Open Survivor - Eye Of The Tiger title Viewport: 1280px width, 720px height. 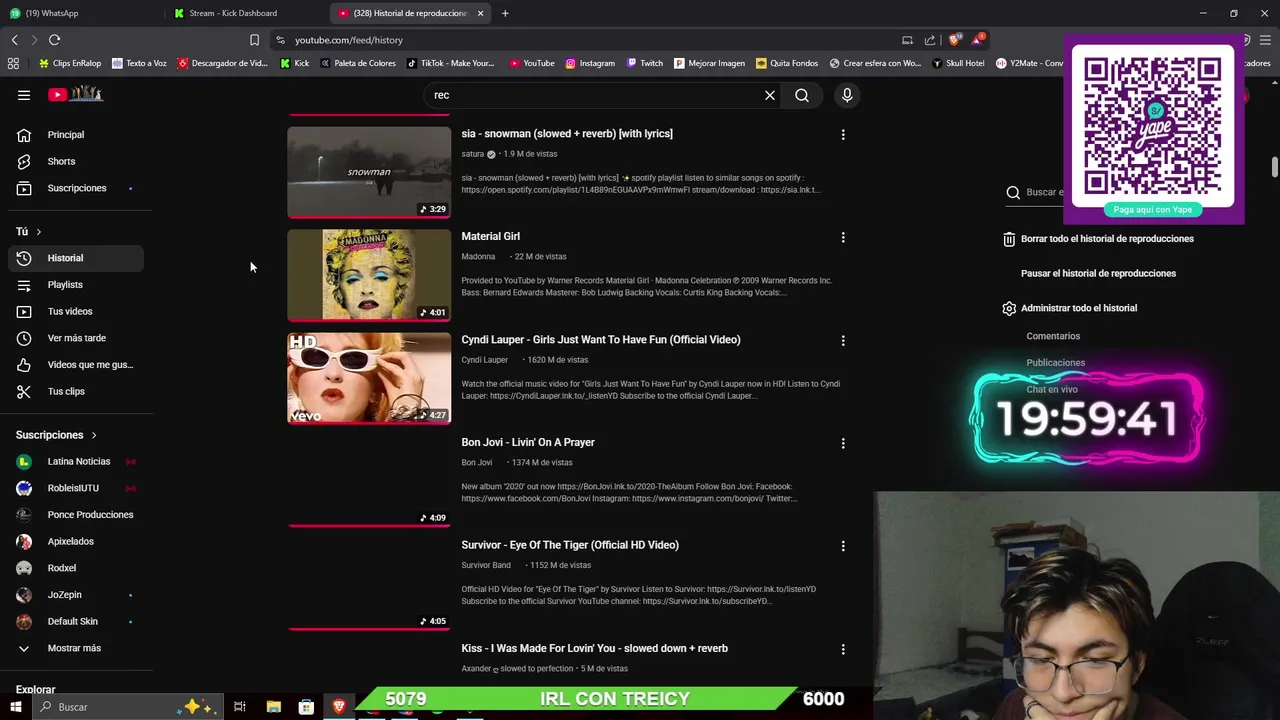click(570, 545)
